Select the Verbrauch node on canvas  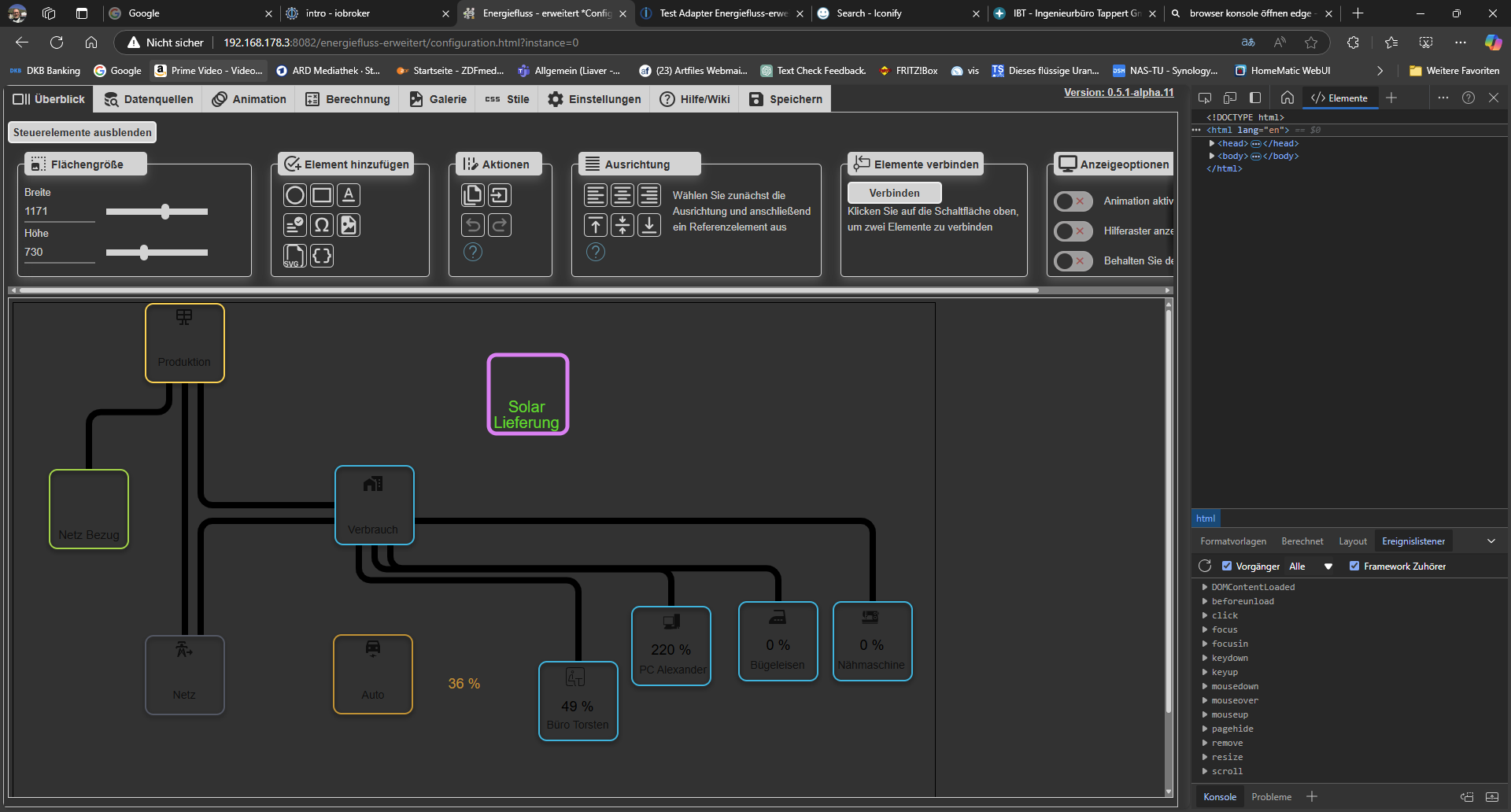pos(375,505)
